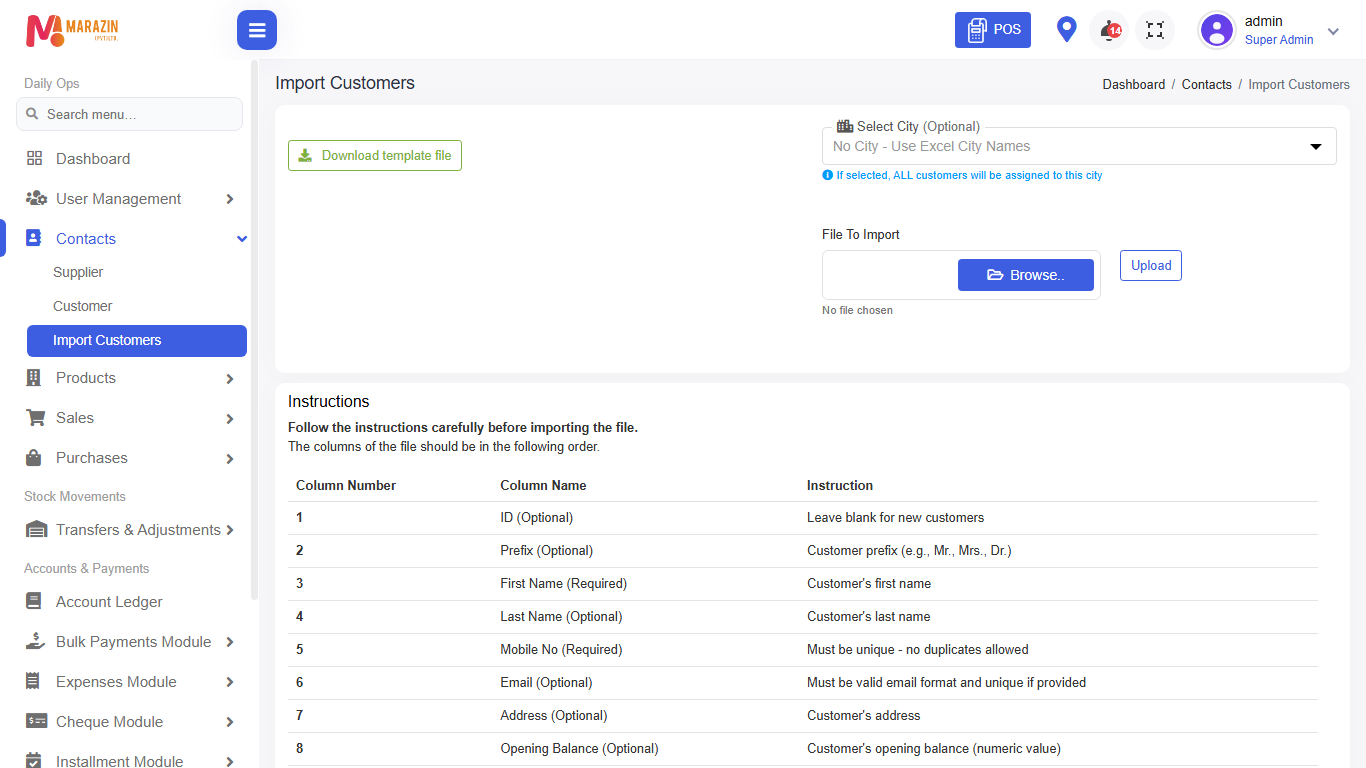
Task: Click the Browse.. file button
Action: coord(1026,275)
